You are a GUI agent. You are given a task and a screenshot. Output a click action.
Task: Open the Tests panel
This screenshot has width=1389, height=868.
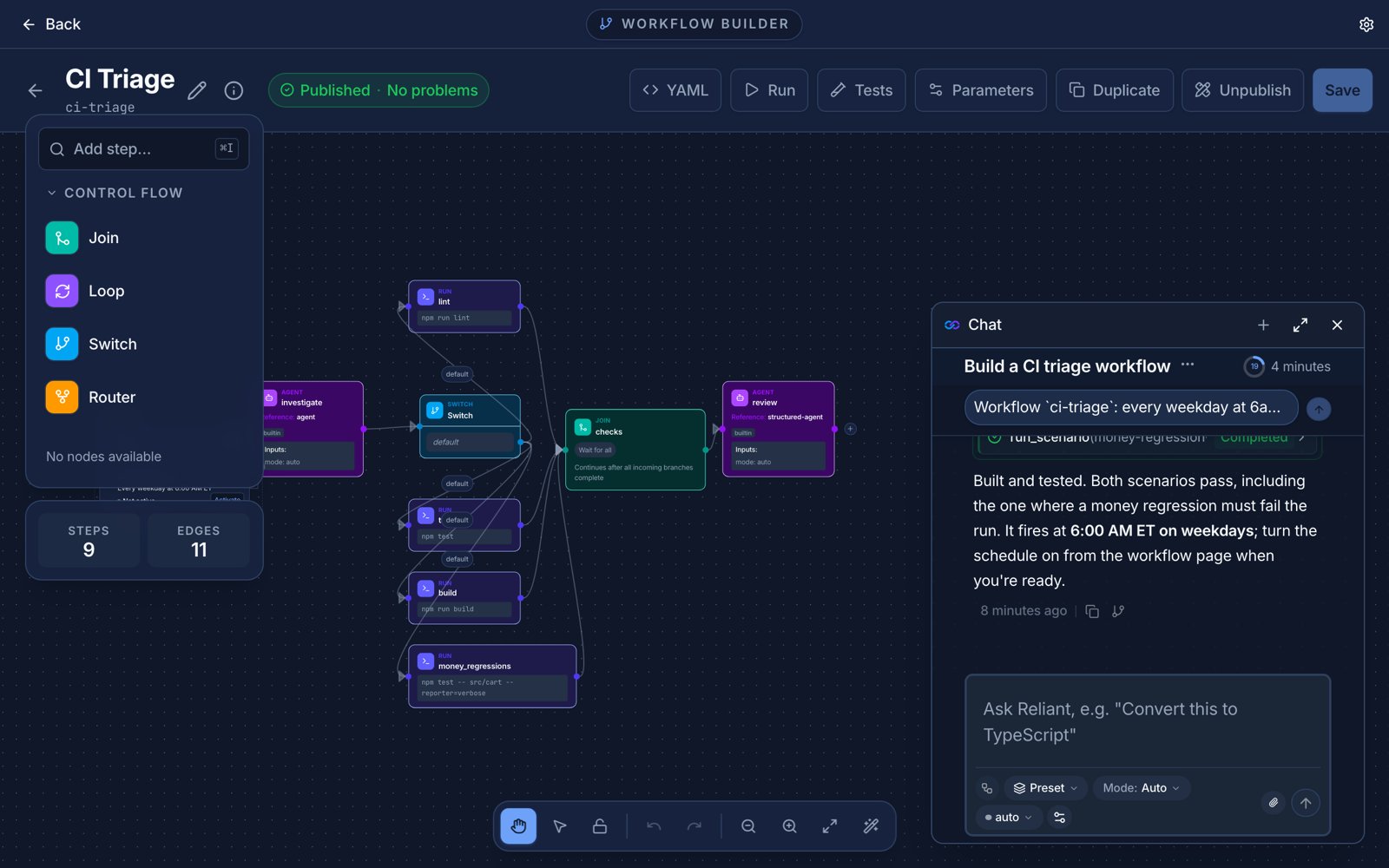pos(861,90)
